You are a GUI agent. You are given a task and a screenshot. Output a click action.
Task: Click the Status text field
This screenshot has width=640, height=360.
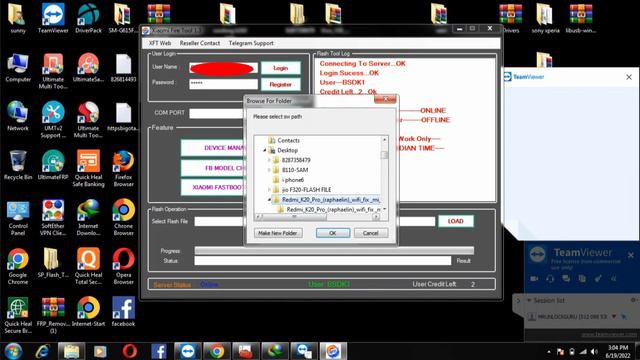tap(322, 260)
